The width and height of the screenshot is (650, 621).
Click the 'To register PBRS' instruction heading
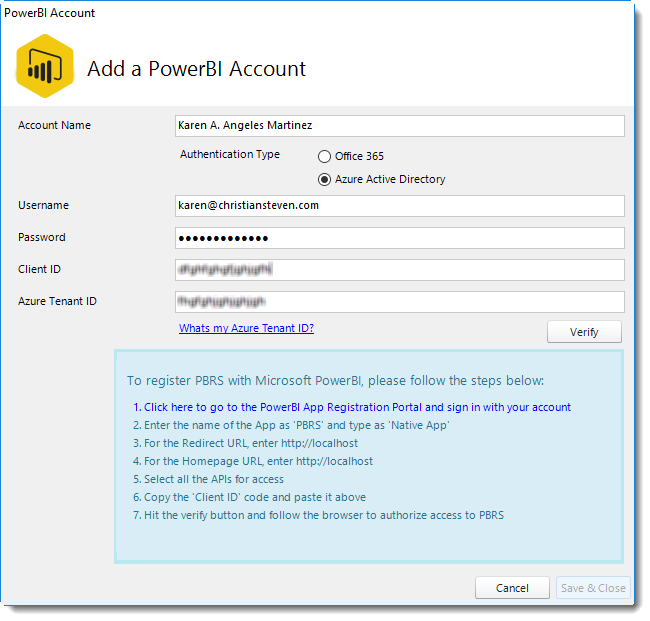coord(335,381)
